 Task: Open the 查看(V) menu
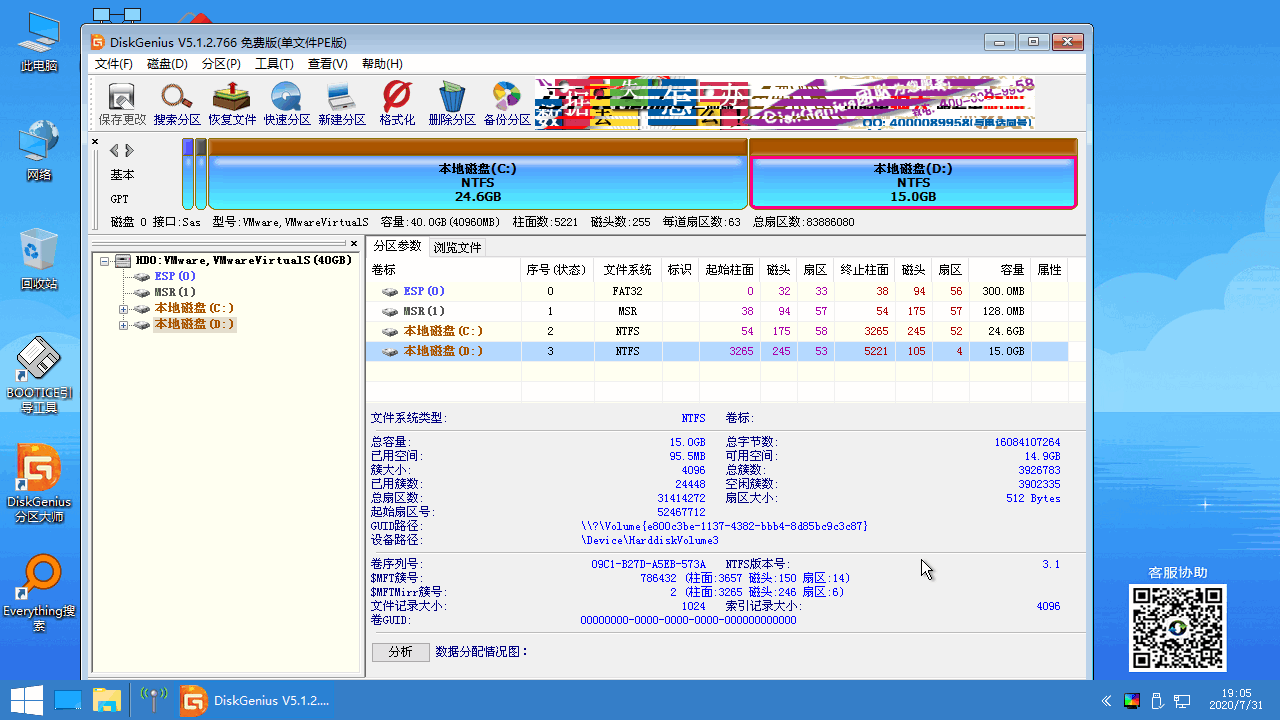[327, 64]
